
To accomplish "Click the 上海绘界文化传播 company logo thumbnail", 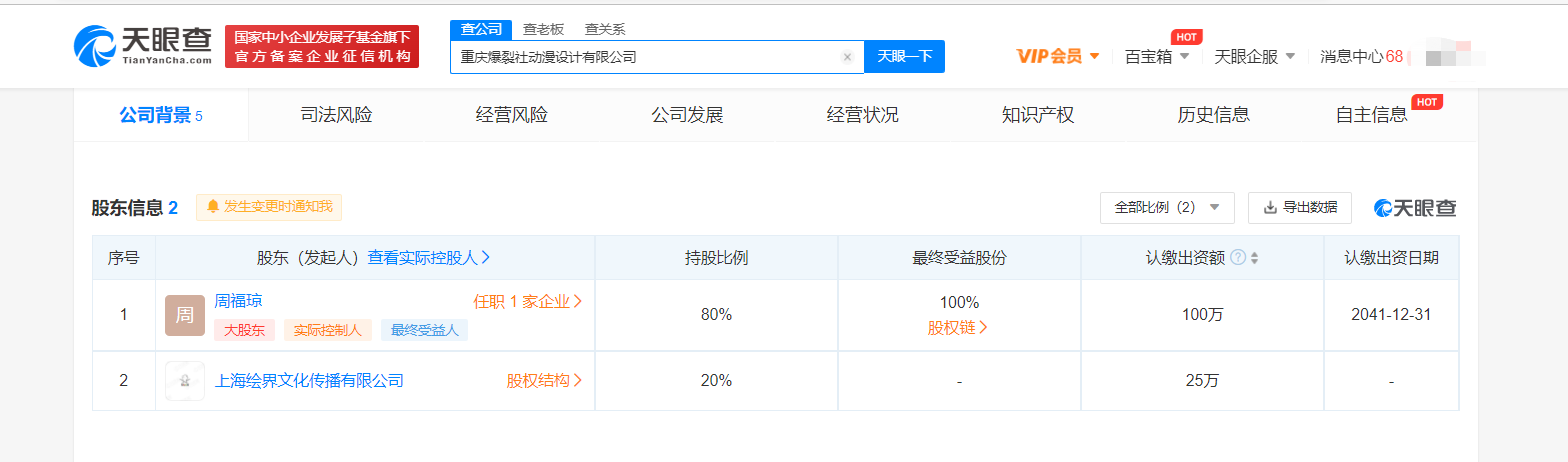I will point(185,381).
